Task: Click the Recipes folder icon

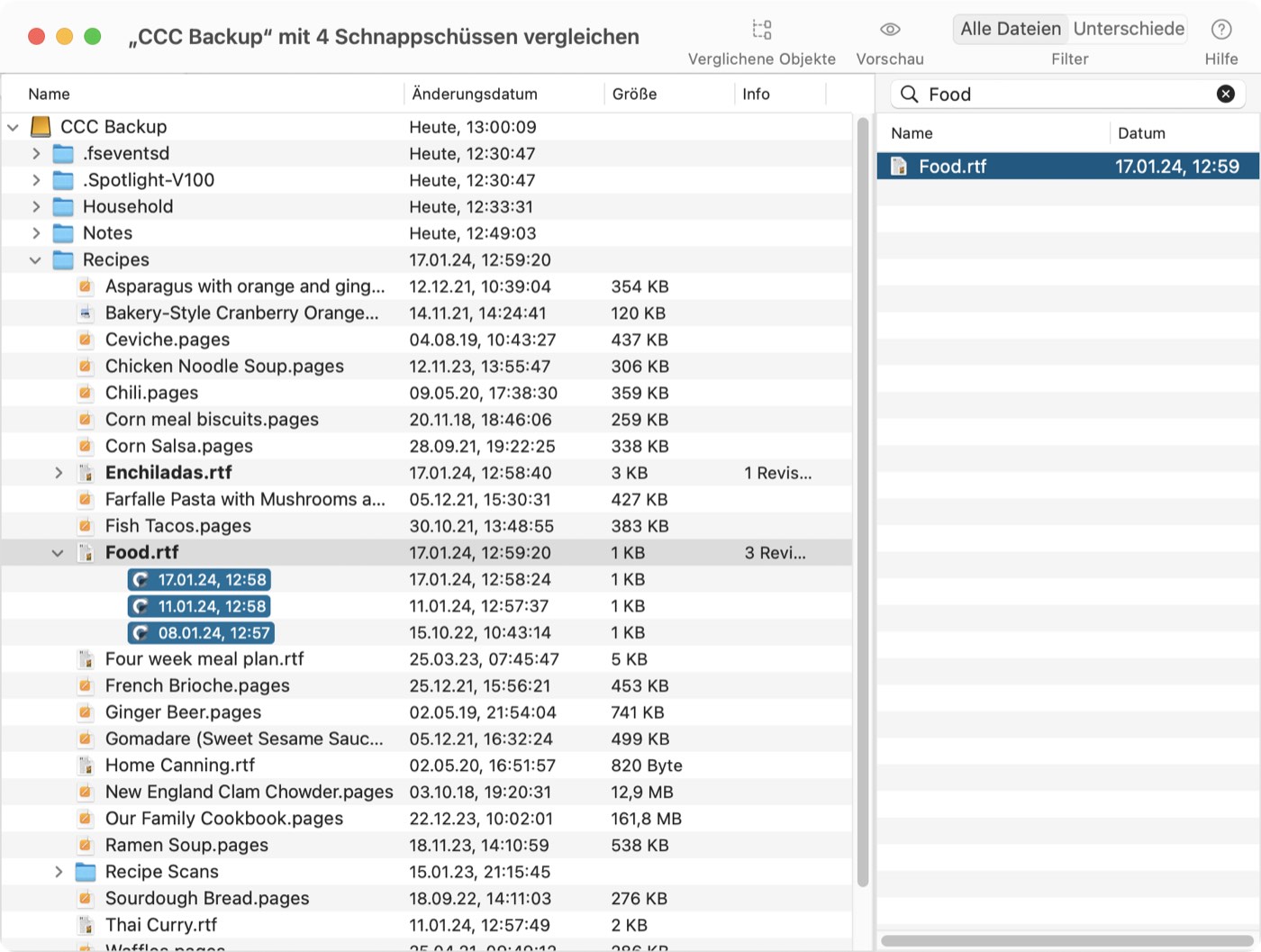Action: 63,259
